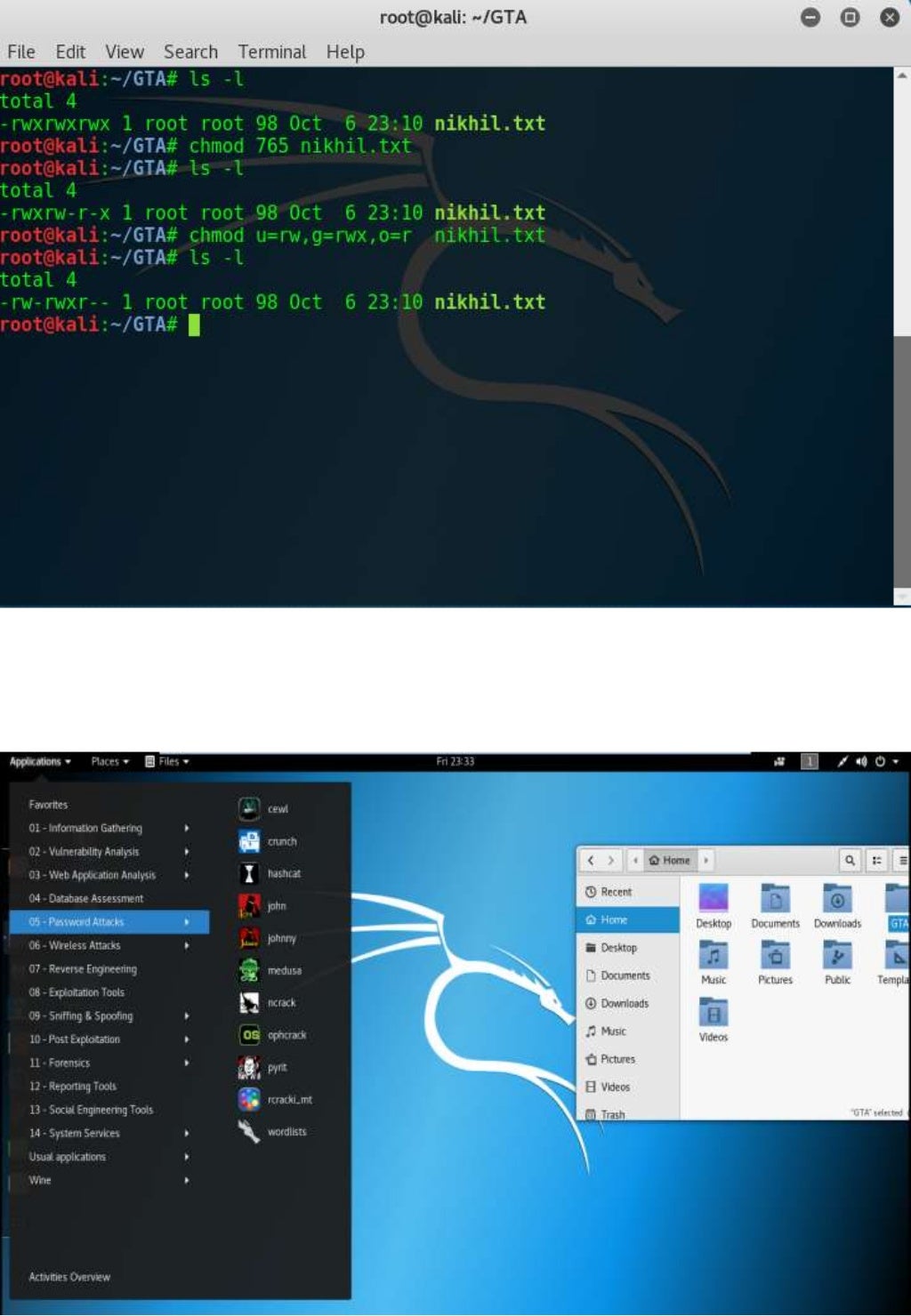Screen dimensions: 911x1316
Task: Expand 09 - Sniffing & Spoofing submenu
Action: (109, 1015)
